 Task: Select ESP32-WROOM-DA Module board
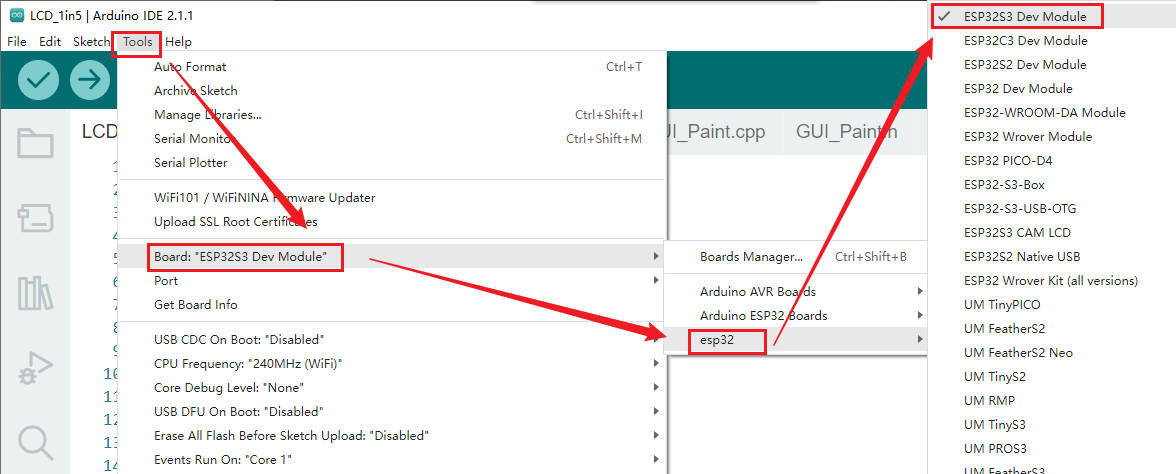click(1052, 112)
